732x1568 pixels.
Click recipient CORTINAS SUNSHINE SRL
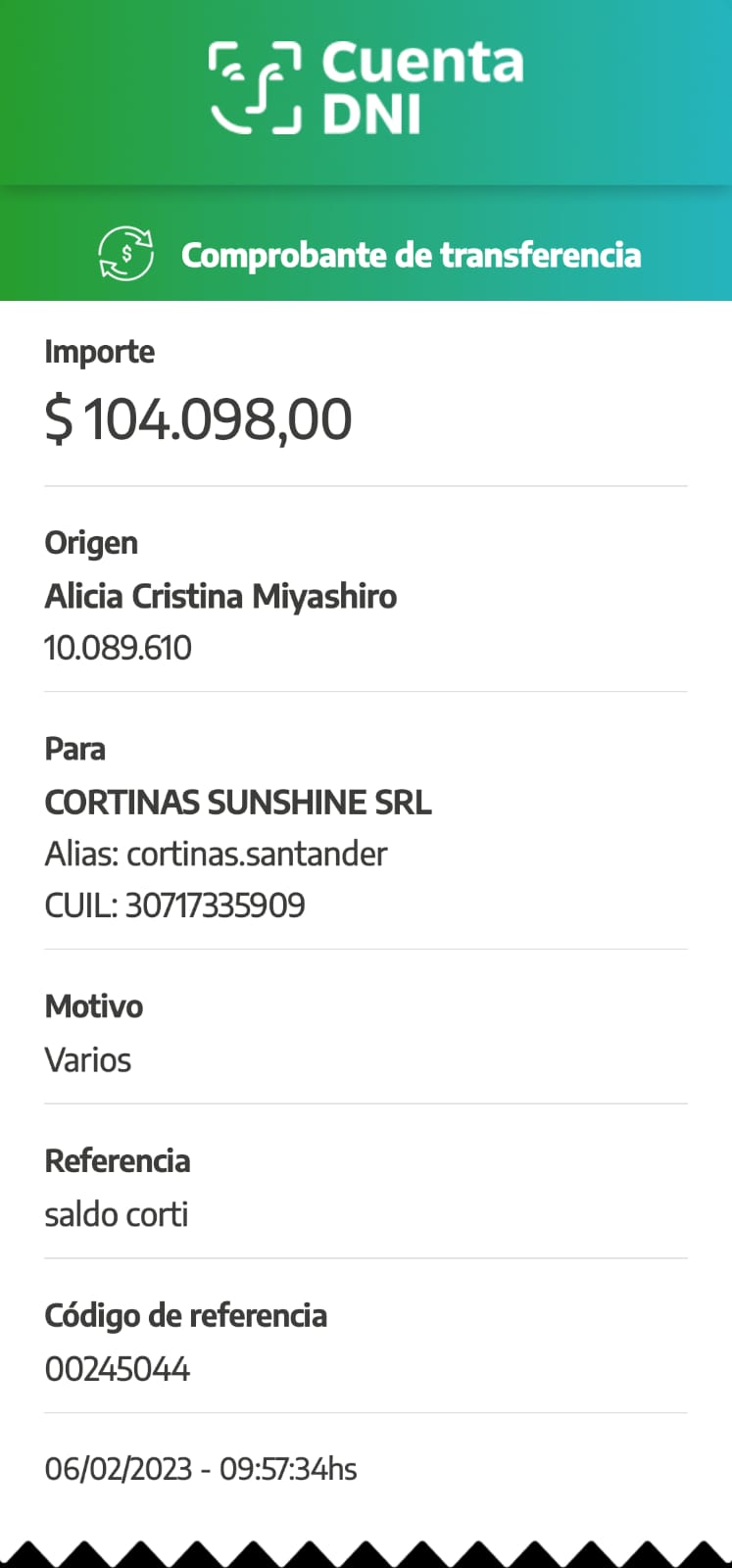(238, 803)
